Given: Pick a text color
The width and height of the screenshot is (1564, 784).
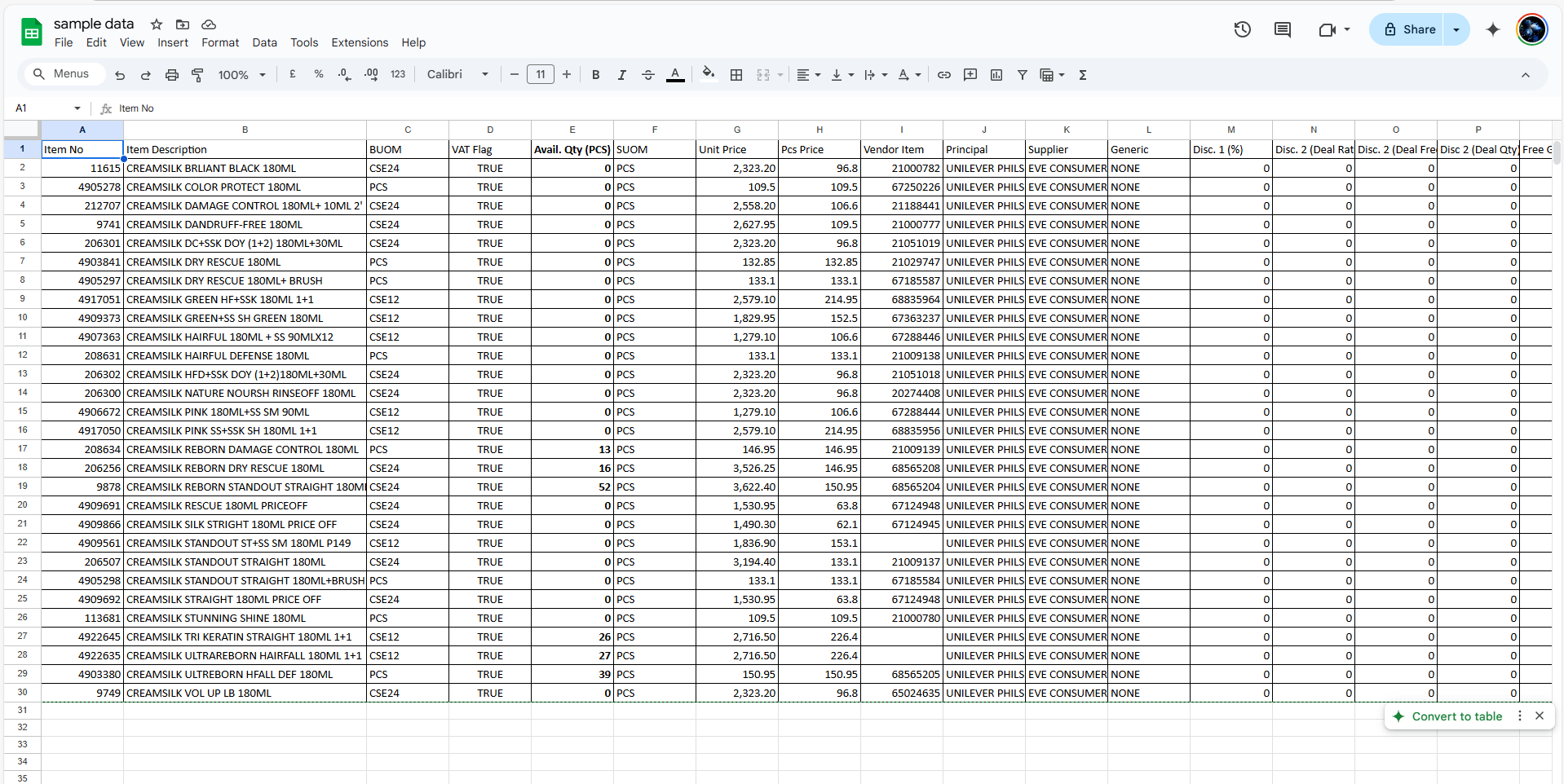Looking at the screenshot, I should point(675,75).
